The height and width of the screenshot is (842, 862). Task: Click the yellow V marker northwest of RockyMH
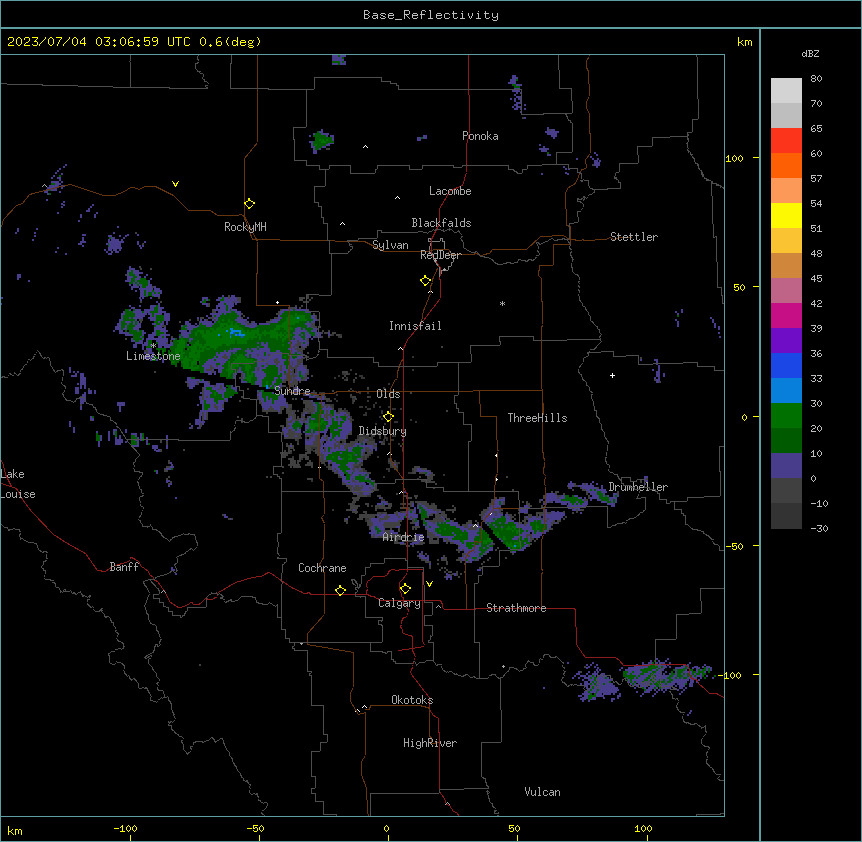coord(175,184)
